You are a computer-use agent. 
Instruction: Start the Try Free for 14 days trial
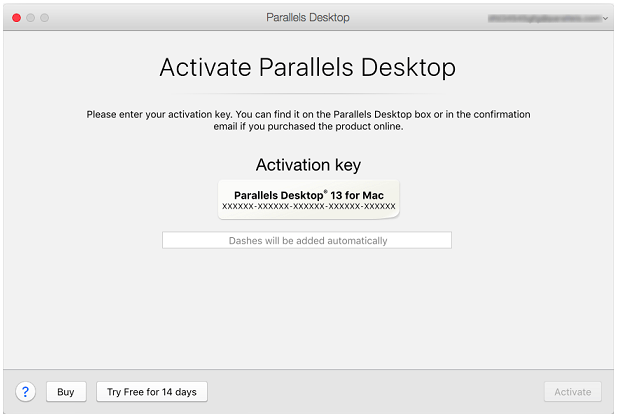pyautogui.click(x=152, y=392)
